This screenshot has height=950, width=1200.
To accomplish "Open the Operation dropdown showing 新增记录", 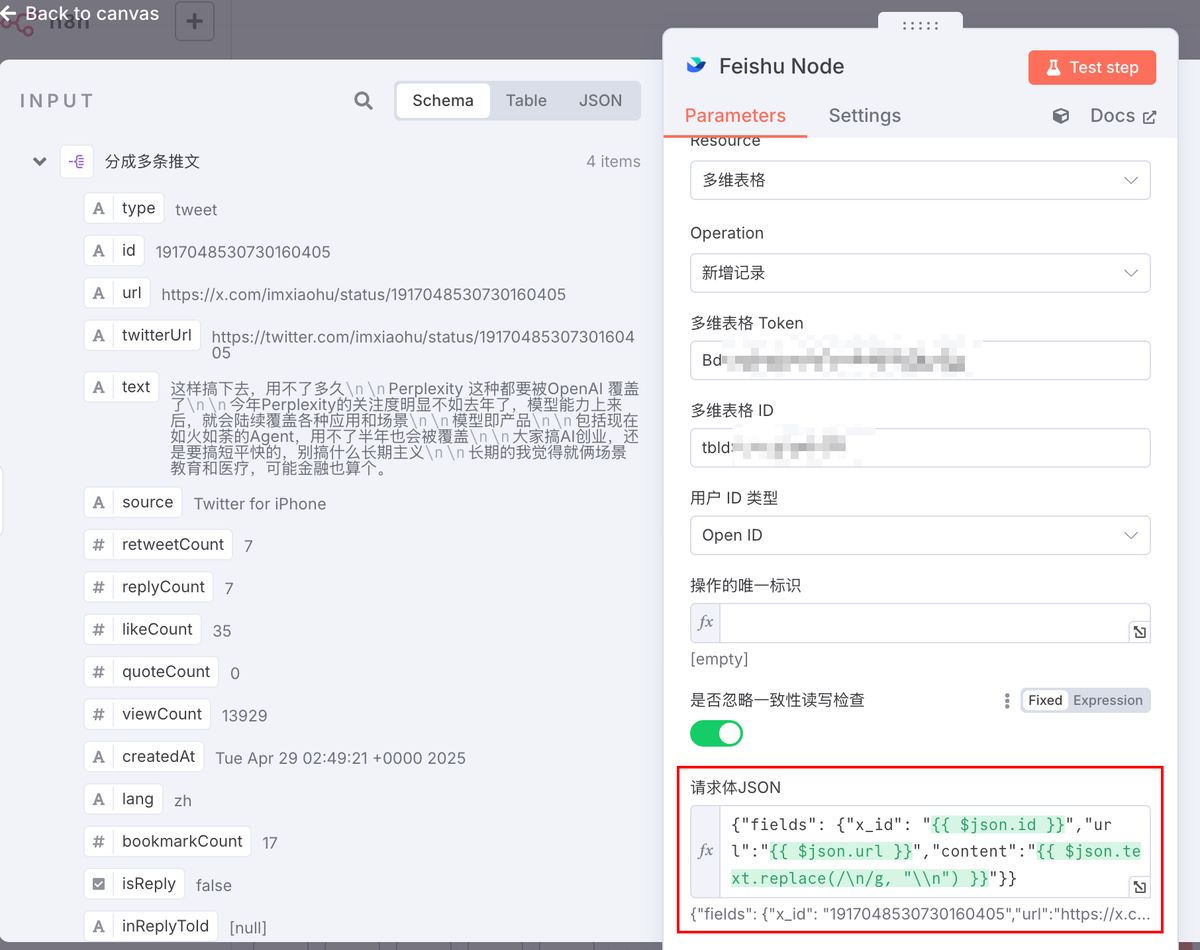I will click(919, 272).
